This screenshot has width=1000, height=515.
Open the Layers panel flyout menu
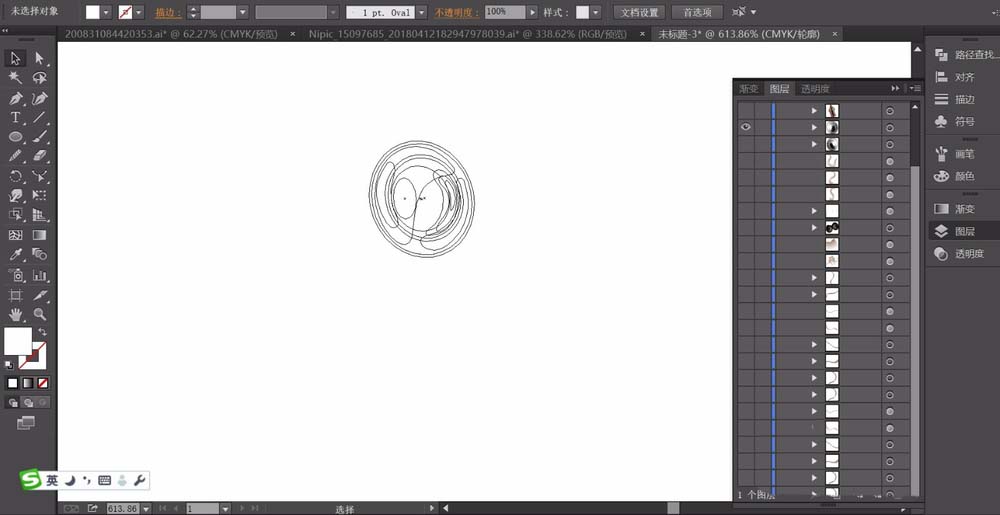tap(915, 89)
